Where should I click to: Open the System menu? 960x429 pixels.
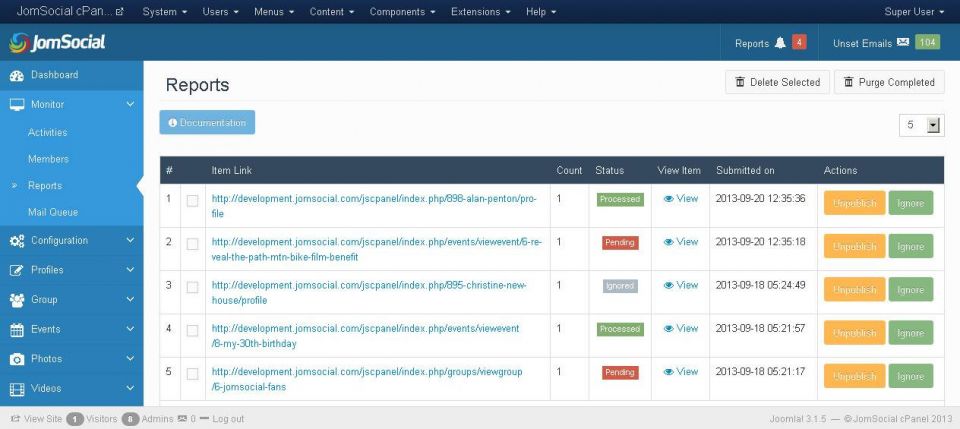pyautogui.click(x=165, y=12)
